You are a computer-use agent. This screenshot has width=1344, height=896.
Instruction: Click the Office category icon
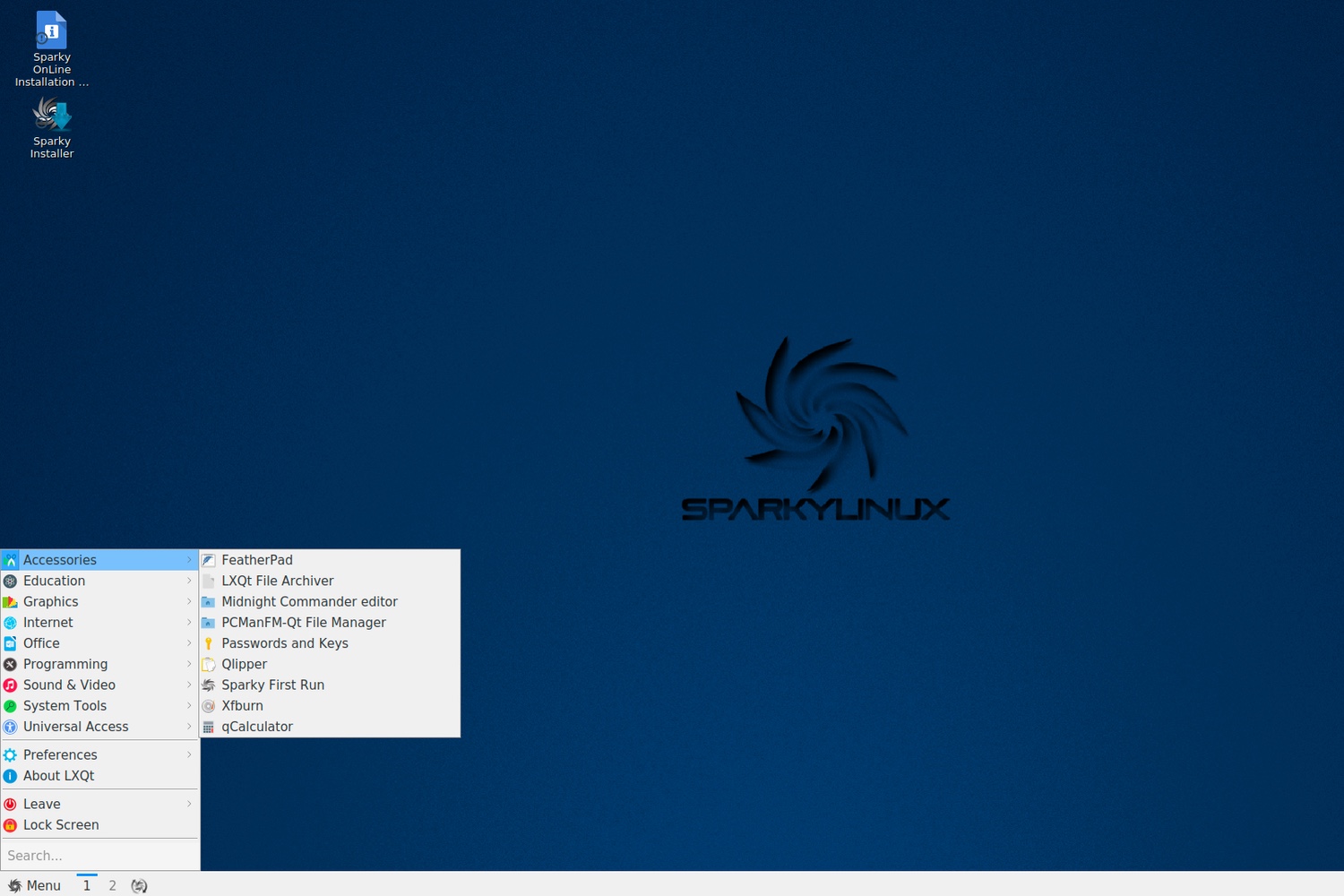click(x=10, y=643)
